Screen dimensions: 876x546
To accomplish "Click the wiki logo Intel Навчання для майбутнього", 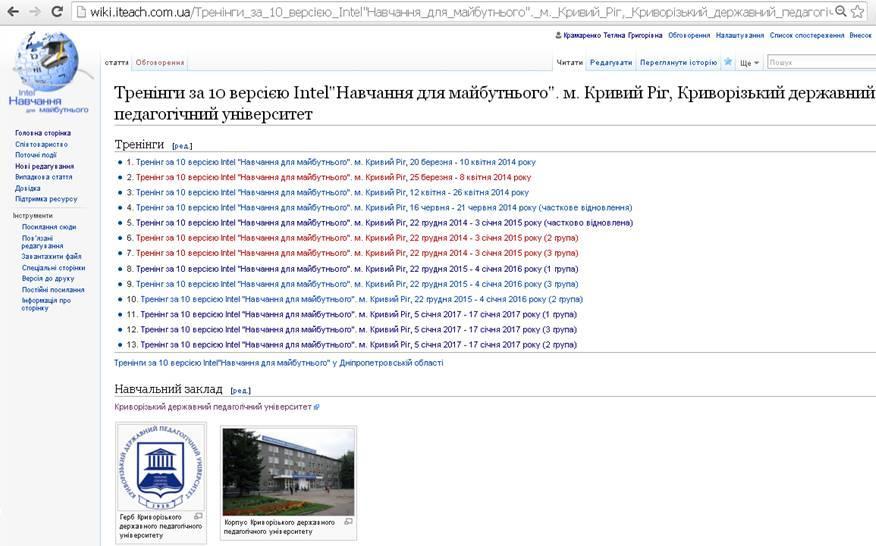I will click(48, 72).
